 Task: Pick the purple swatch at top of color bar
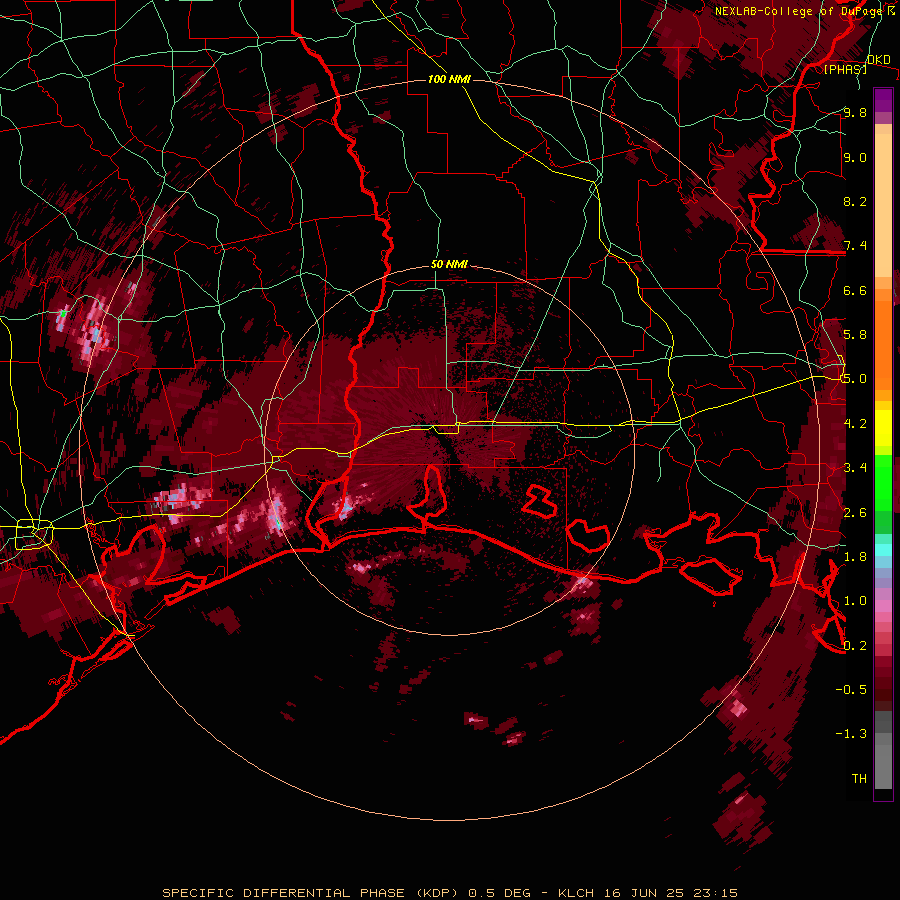883,100
